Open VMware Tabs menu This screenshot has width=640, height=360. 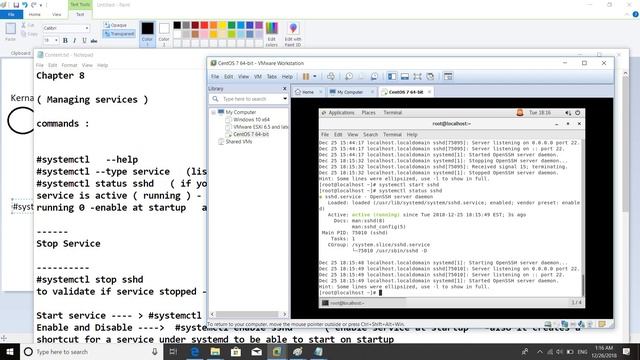coord(272,76)
